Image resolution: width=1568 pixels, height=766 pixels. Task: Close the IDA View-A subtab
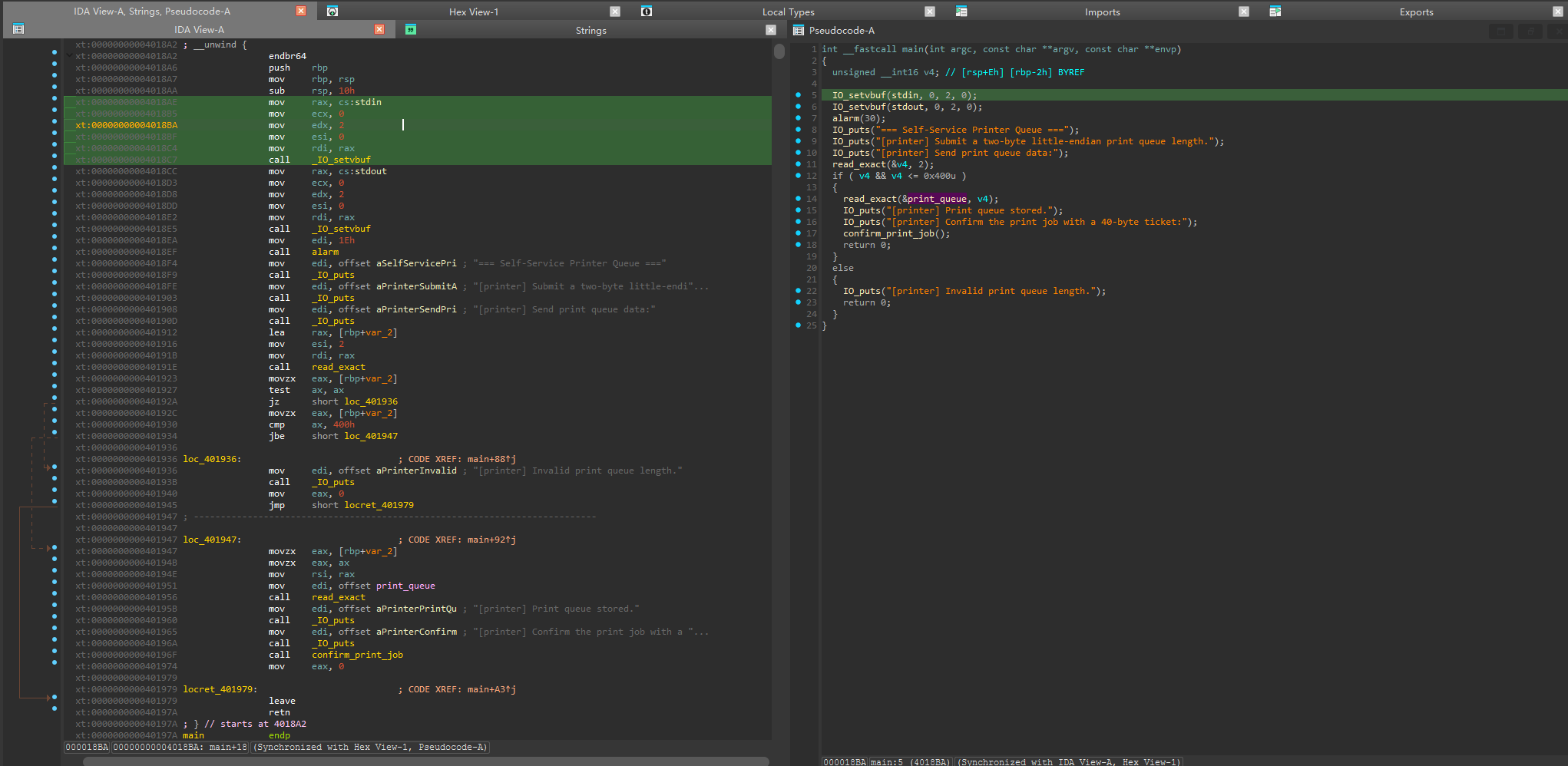pos(379,29)
